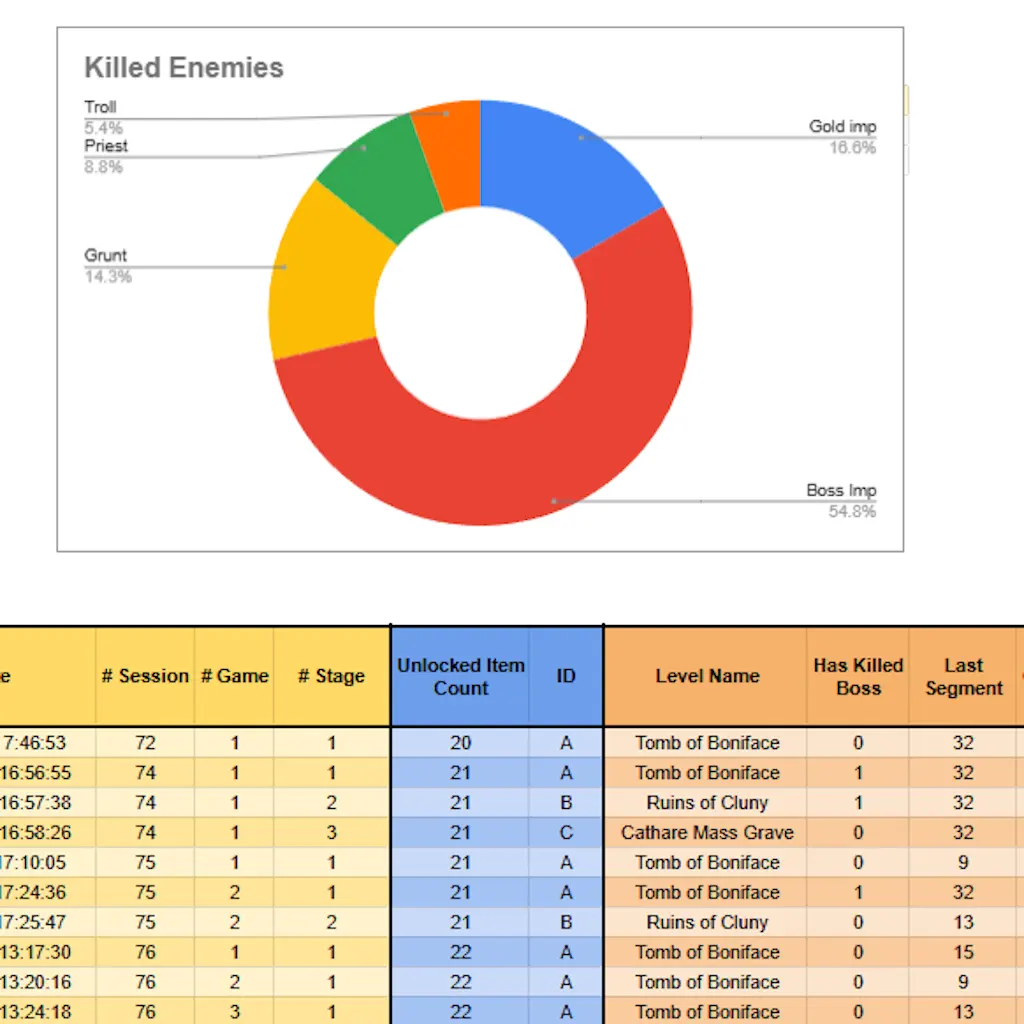Select the Unlocked Item Count header
1024x1024 pixels.
point(460,676)
